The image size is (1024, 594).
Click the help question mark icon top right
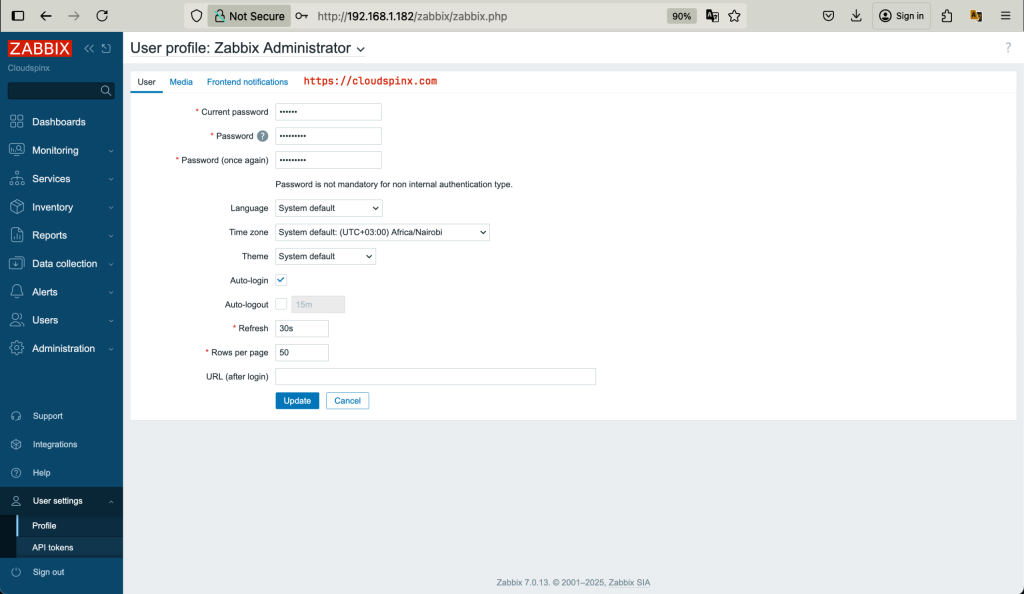coord(1008,47)
